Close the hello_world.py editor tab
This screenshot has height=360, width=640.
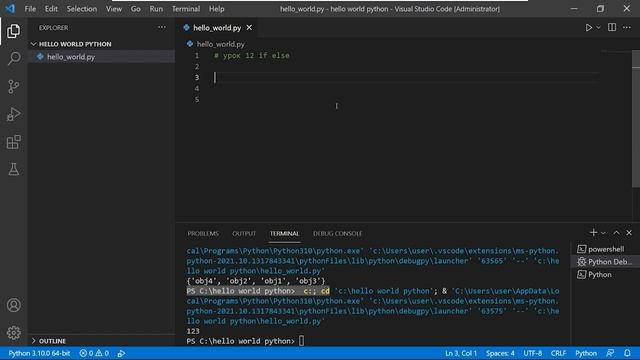click(x=249, y=28)
